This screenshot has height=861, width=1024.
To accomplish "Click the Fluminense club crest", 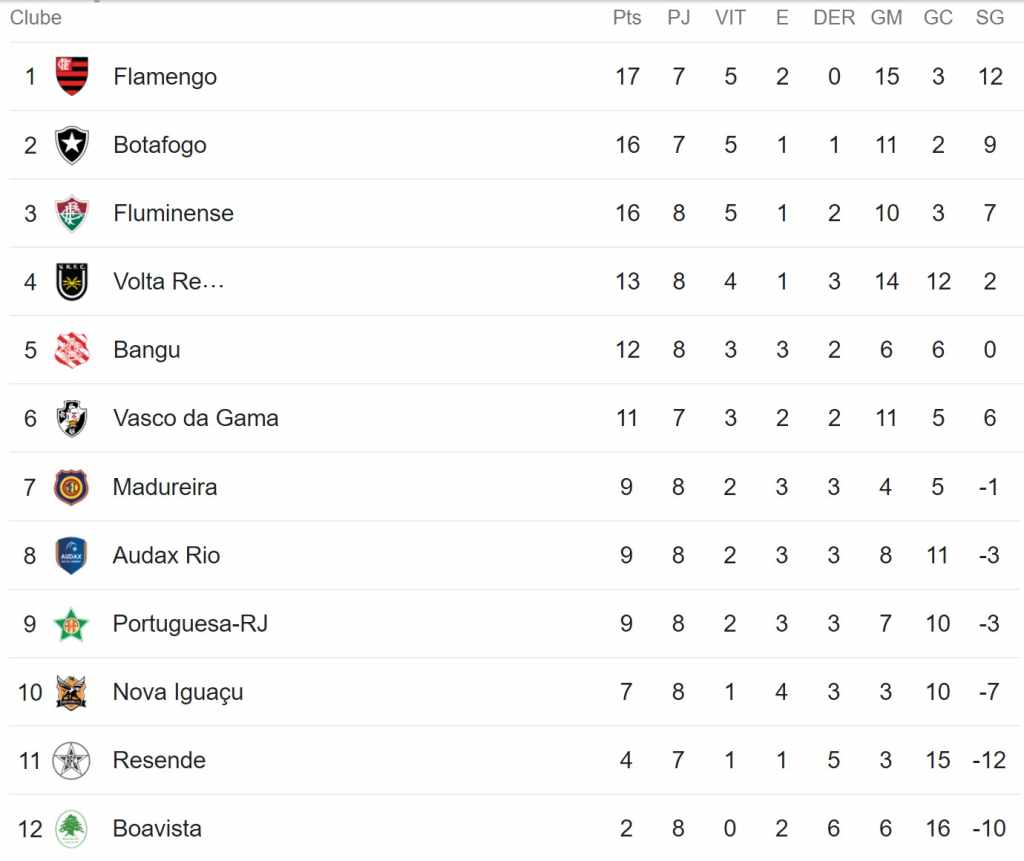I will [x=72, y=213].
